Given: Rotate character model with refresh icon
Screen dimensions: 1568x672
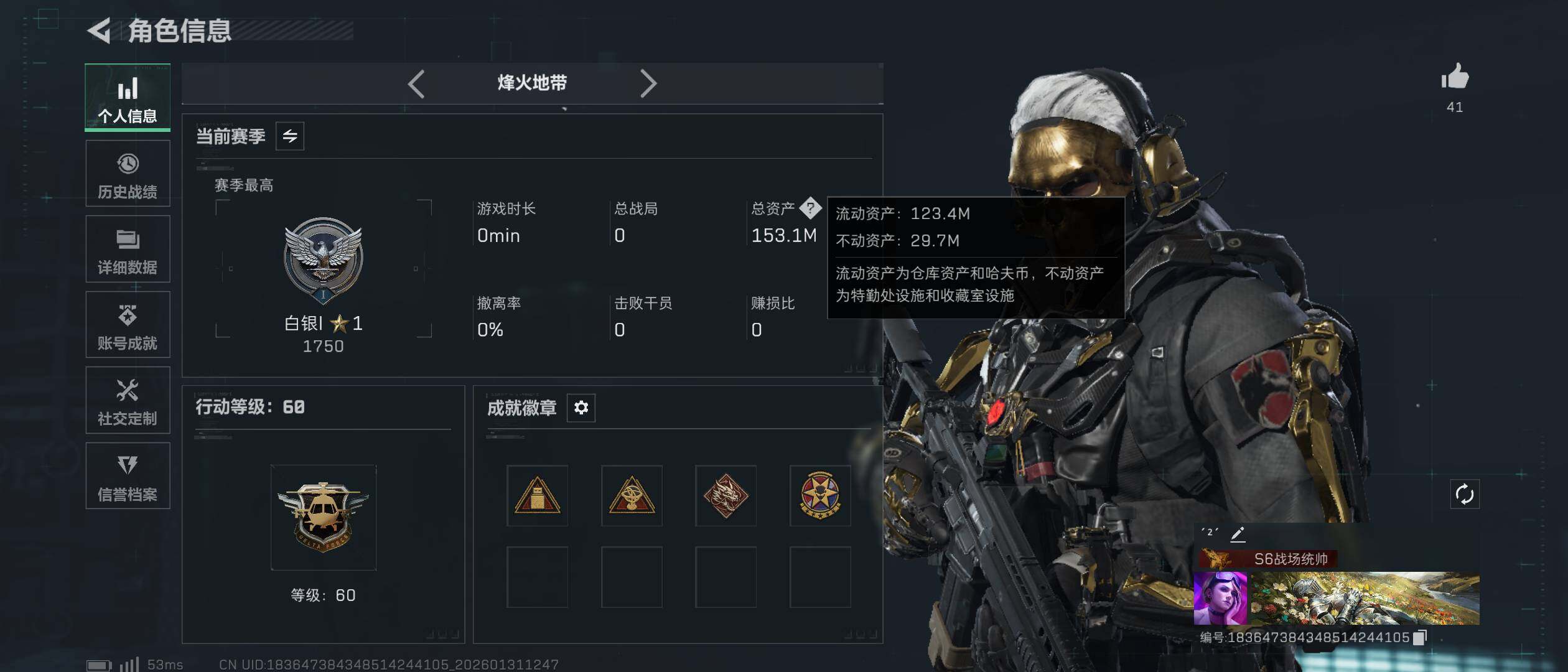Looking at the screenshot, I should pyautogui.click(x=1465, y=495).
